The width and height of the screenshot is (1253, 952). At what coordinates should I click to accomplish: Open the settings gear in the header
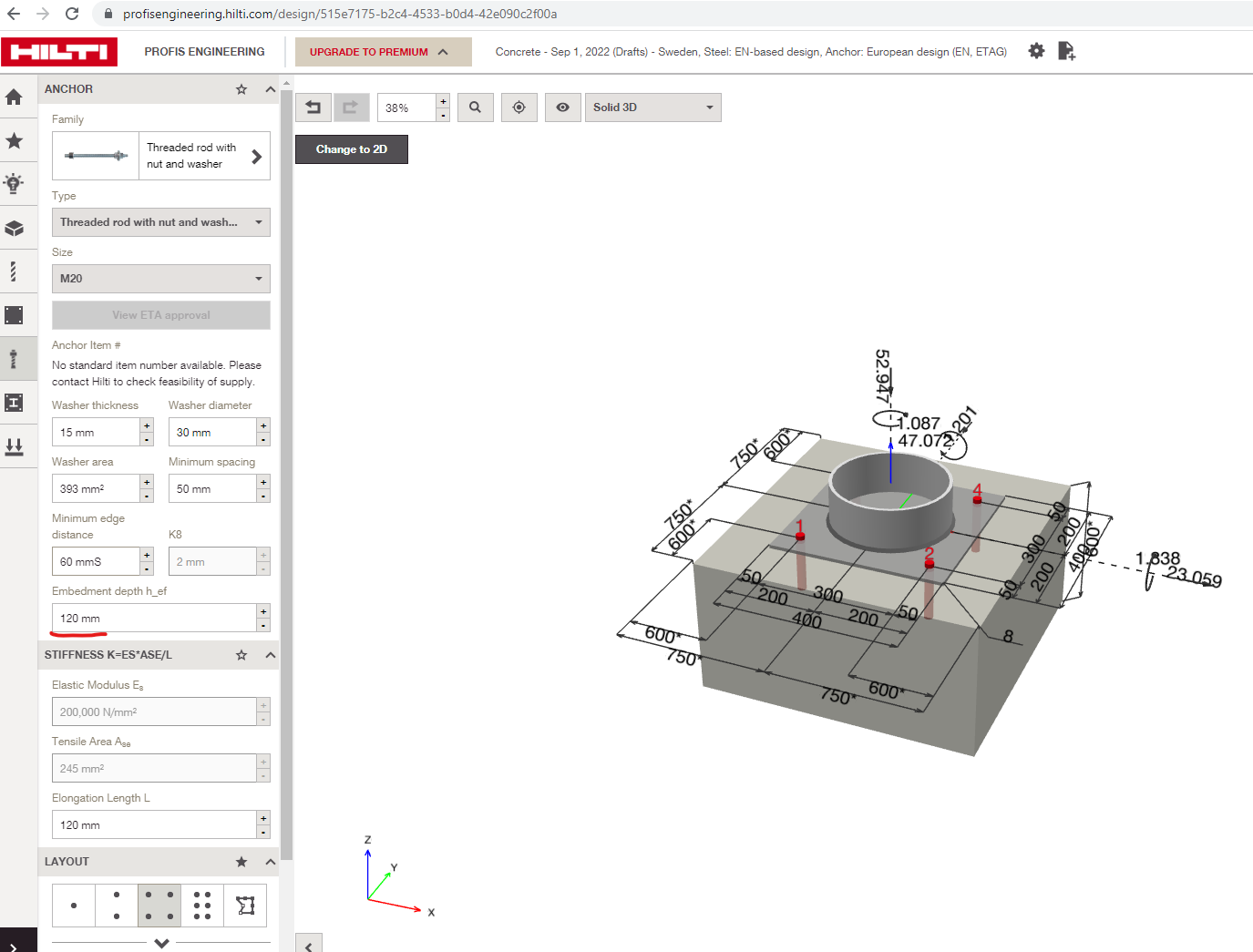pos(1036,51)
